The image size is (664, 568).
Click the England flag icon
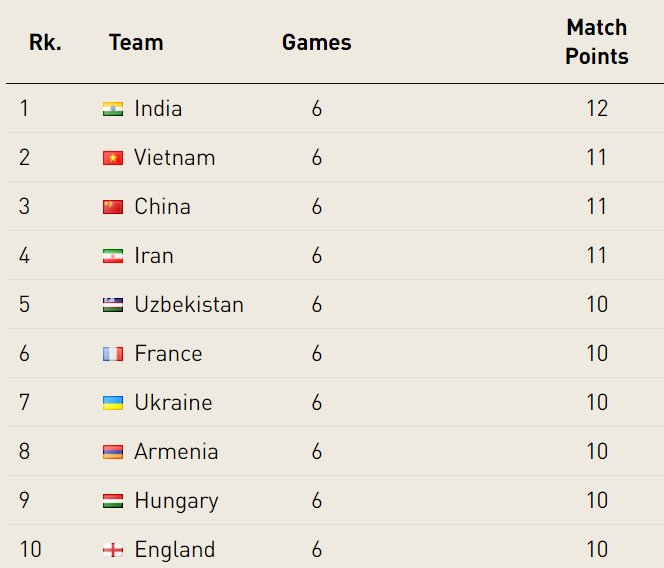113,550
